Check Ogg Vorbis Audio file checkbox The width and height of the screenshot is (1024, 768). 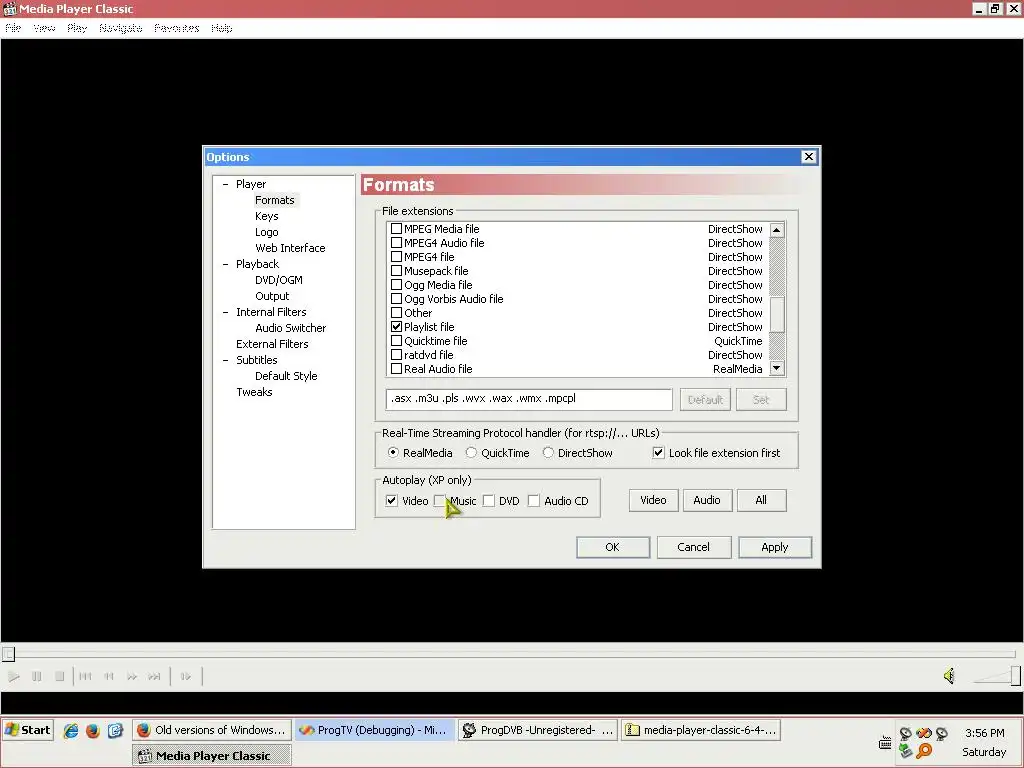pyautogui.click(x=396, y=298)
